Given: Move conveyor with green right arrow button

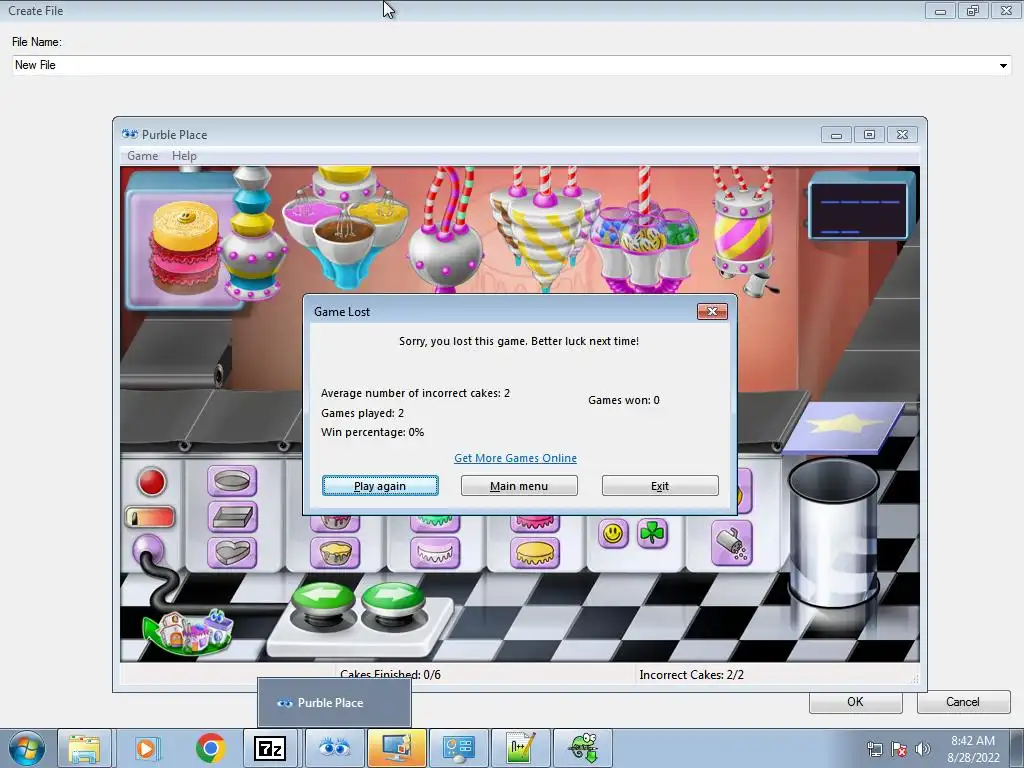Looking at the screenshot, I should coord(392,602).
